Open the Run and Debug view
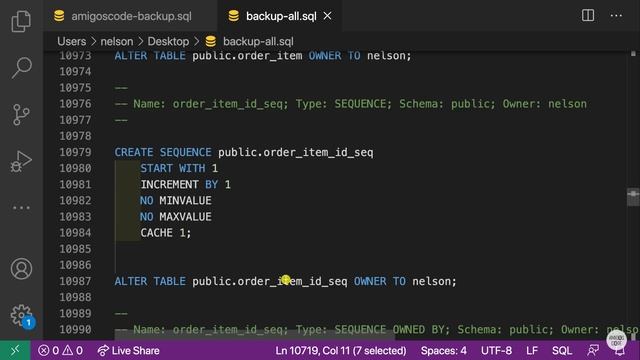Image resolution: width=640 pixels, height=360 pixels. pyautogui.click(x=21, y=162)
